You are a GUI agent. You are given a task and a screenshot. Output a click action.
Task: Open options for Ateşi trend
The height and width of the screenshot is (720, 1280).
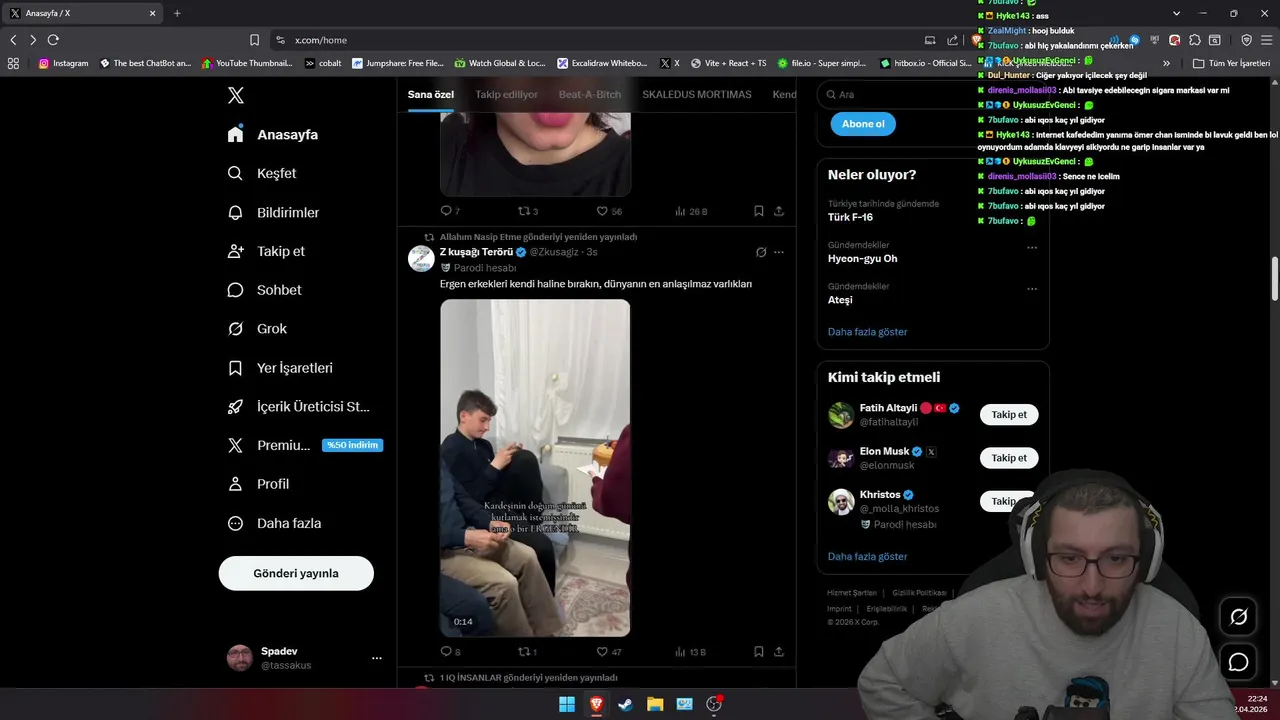[x=1032, y=289]
